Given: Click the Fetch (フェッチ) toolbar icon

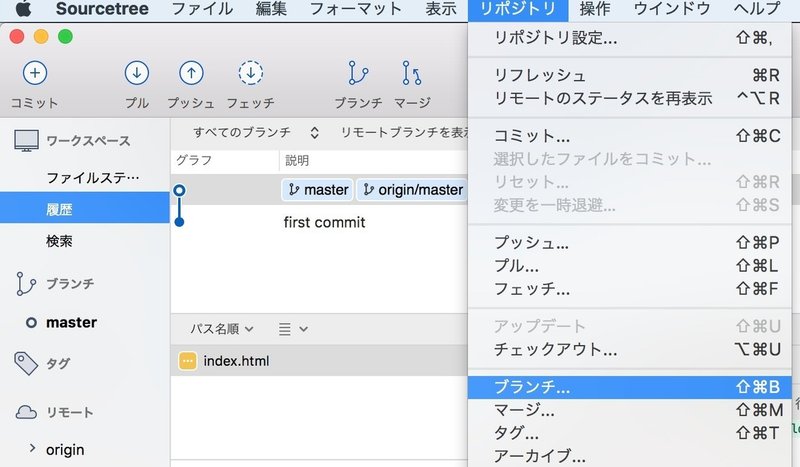Looking at the screenshot, I should tap(251, 73).
